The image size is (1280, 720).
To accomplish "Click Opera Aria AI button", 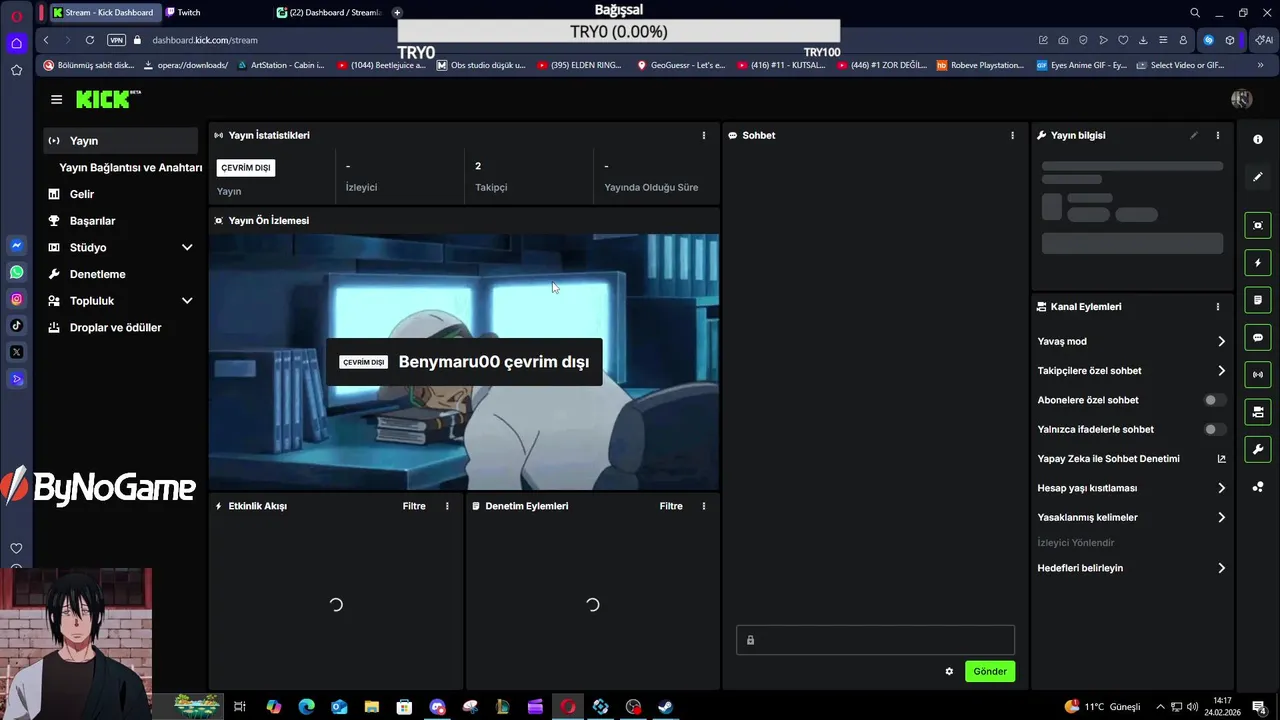I will (x=1264, y=40).
